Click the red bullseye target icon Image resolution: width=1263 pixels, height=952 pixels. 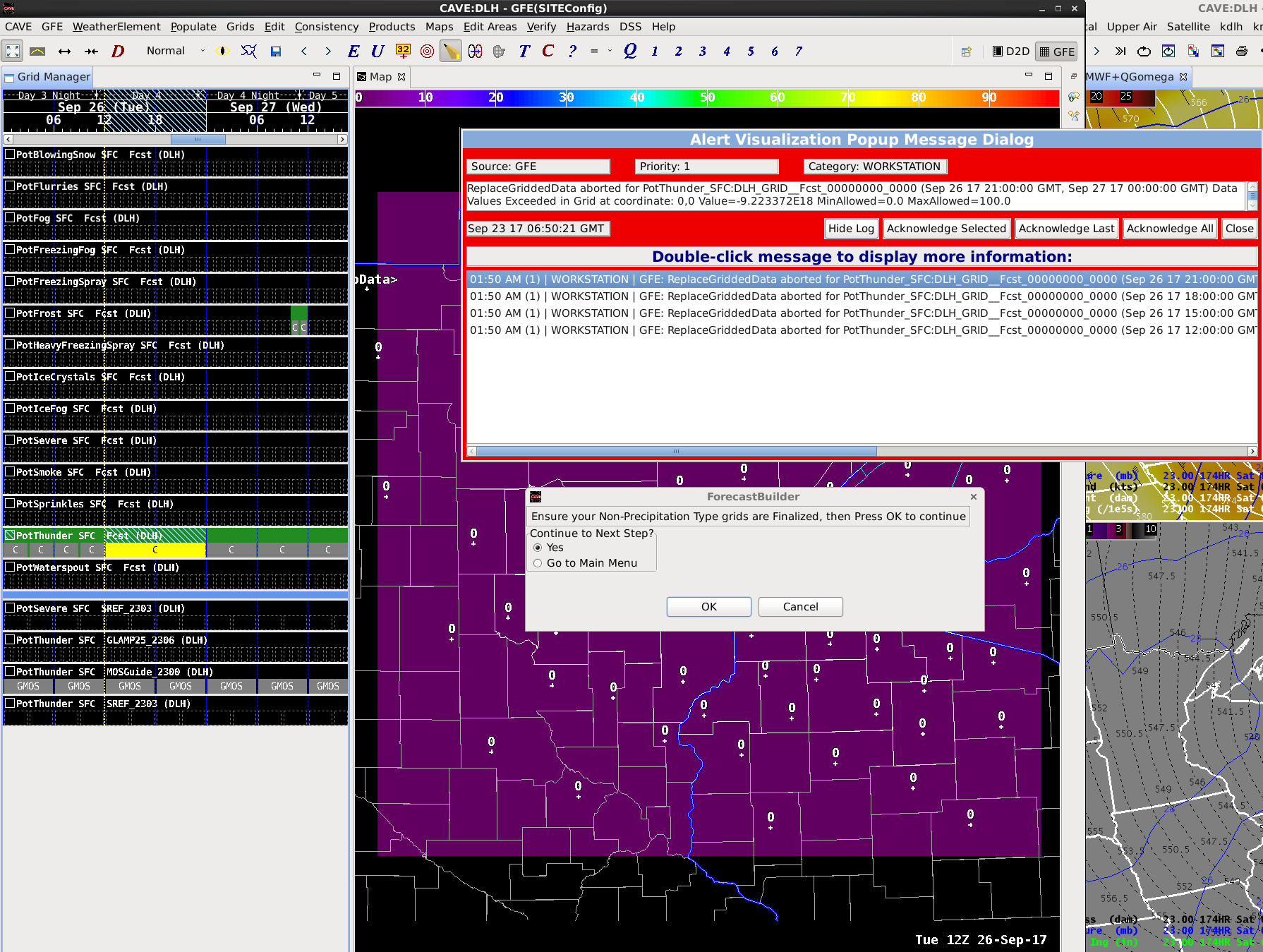(x=427, y=52)
